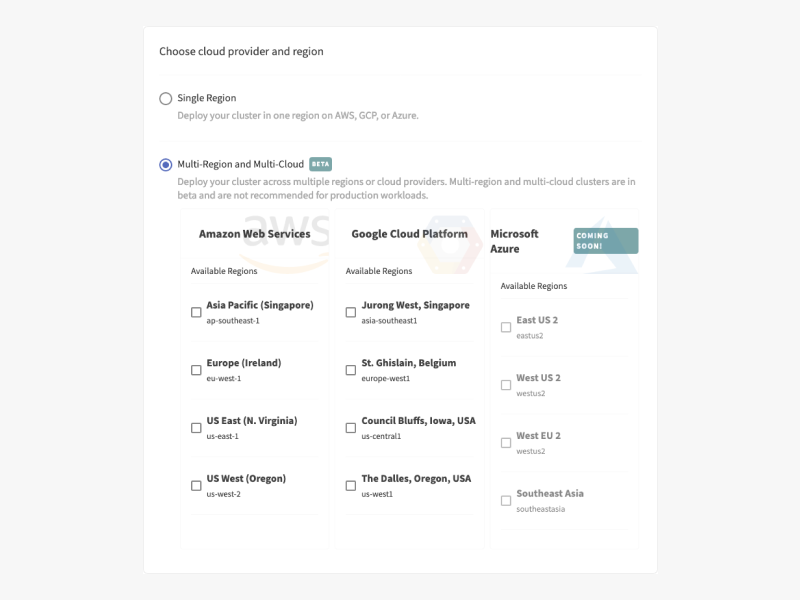Viewport: 800px width, 600px height.
Task: Tick Council Bluffs, Iowa, USA checkbox
Action: tap(351, 428)
